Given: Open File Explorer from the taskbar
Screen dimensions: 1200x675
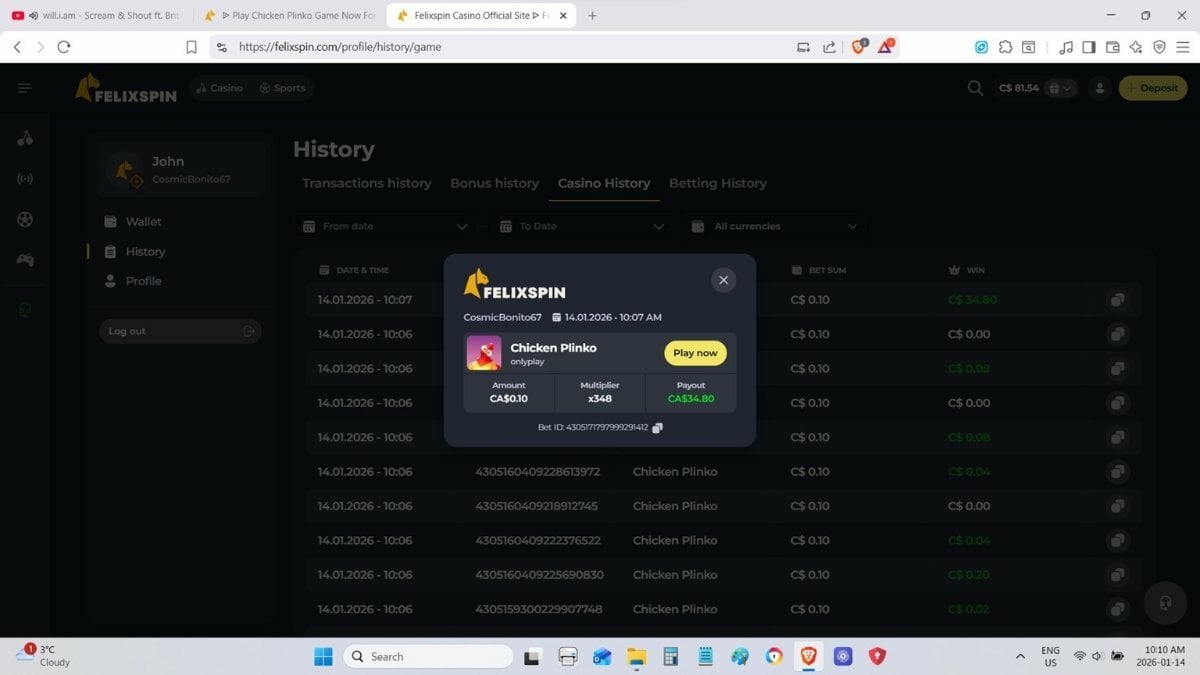Looking at the screenshot, I should pyautogui.click(x=636, y=657).
